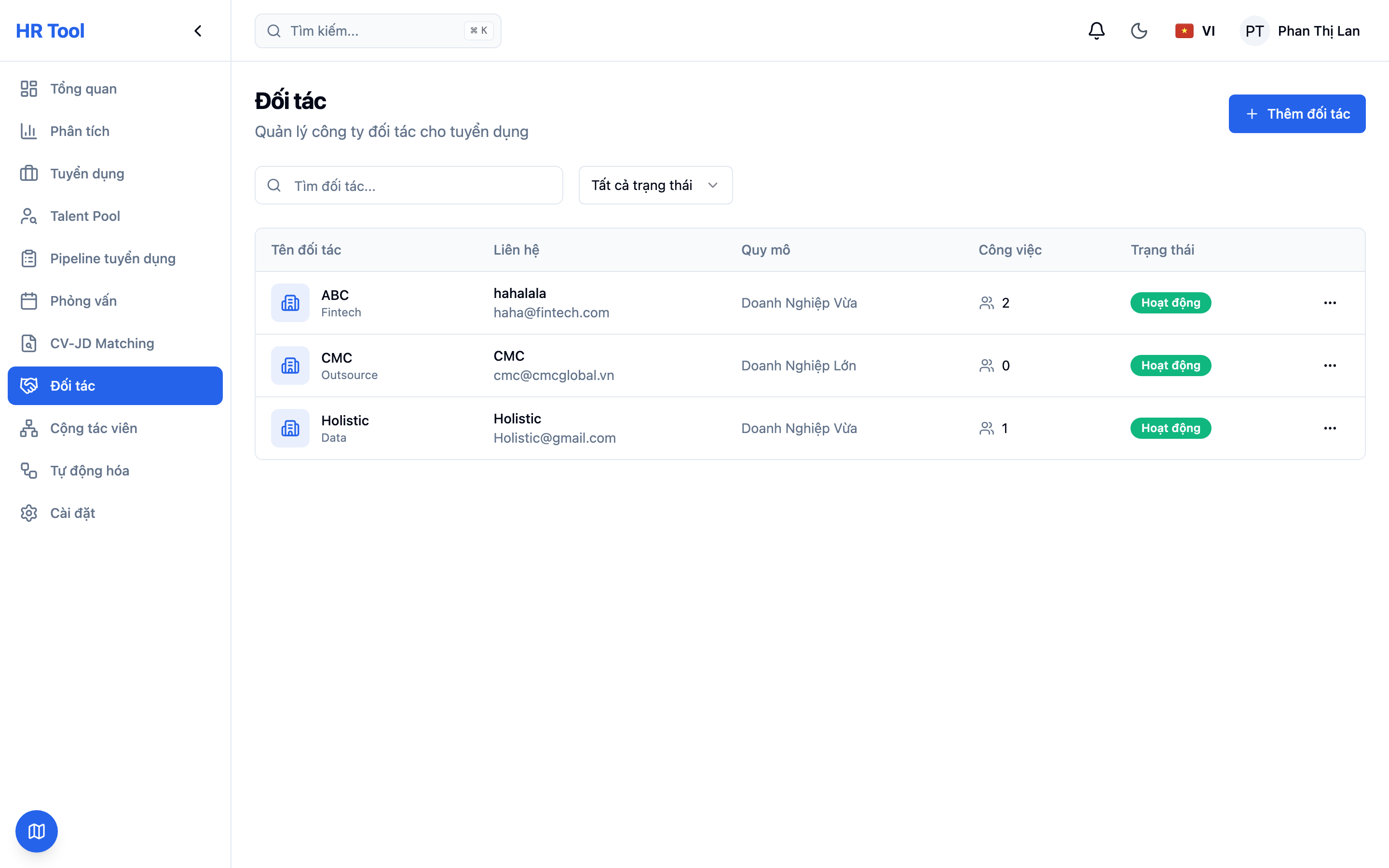Click the job count icon for Holistic
This screenshot has height=868, width=1389.
pyautogui.click(x=987, y=428)
